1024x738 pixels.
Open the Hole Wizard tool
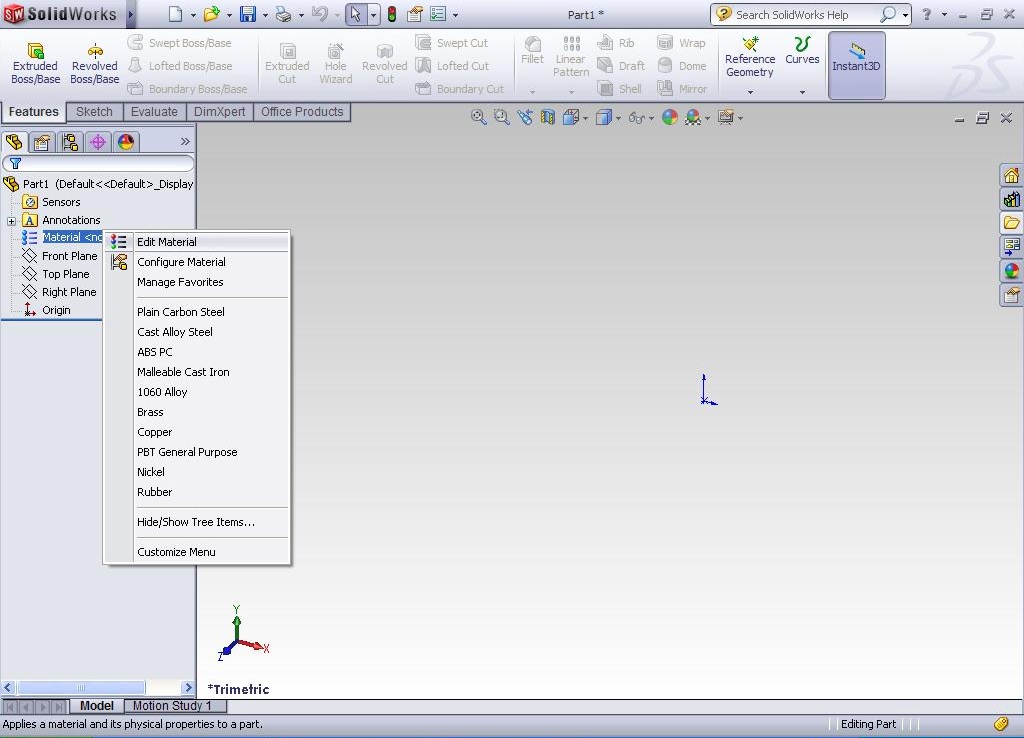click(335, 60)
